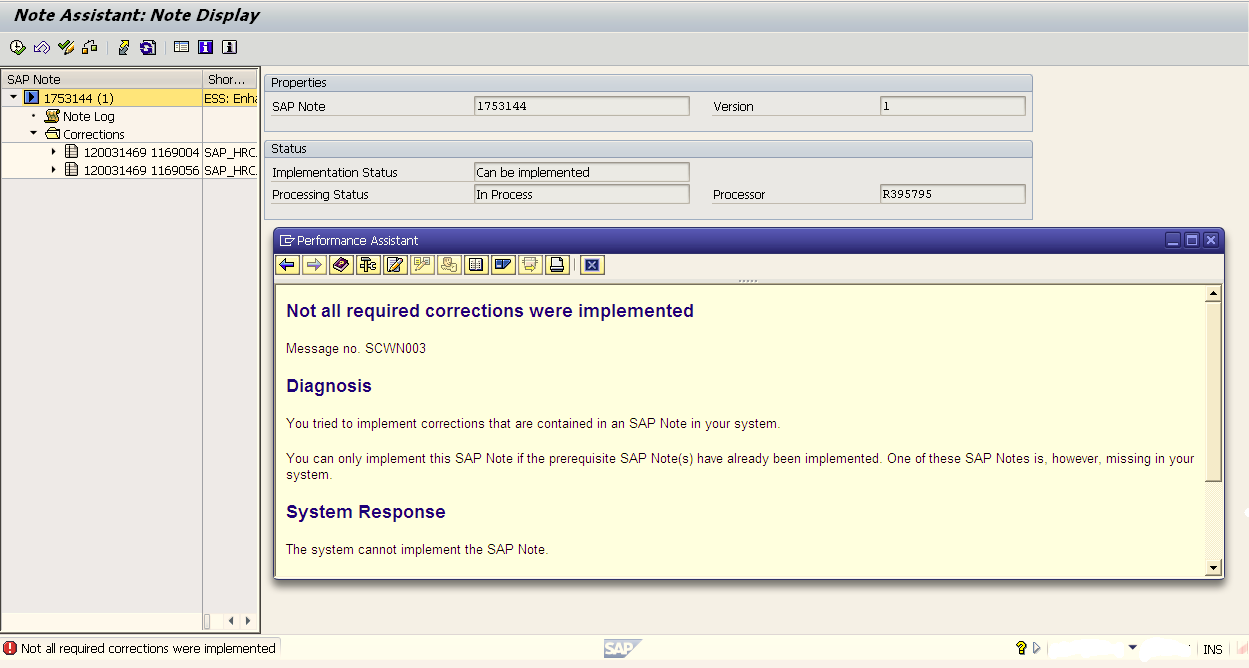Click the greyed window-arrow icon in Performance Assistant
Screen dimensions: 1249x668
[x=530, y=264]
